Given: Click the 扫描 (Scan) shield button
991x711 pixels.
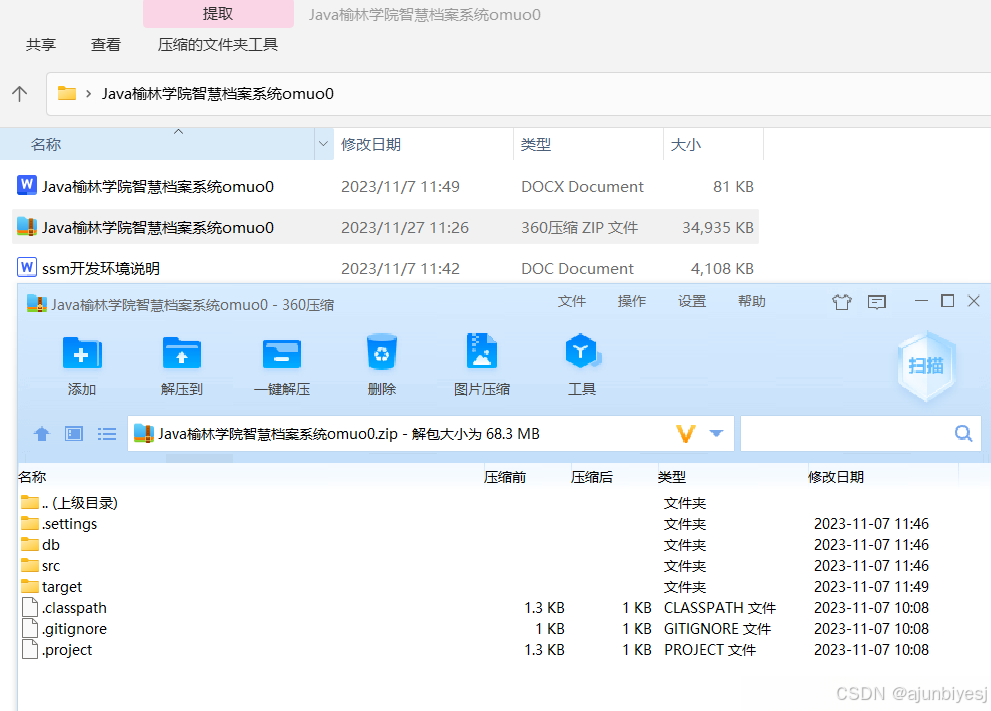Looking at the screenshot, I should click(926, 366).
